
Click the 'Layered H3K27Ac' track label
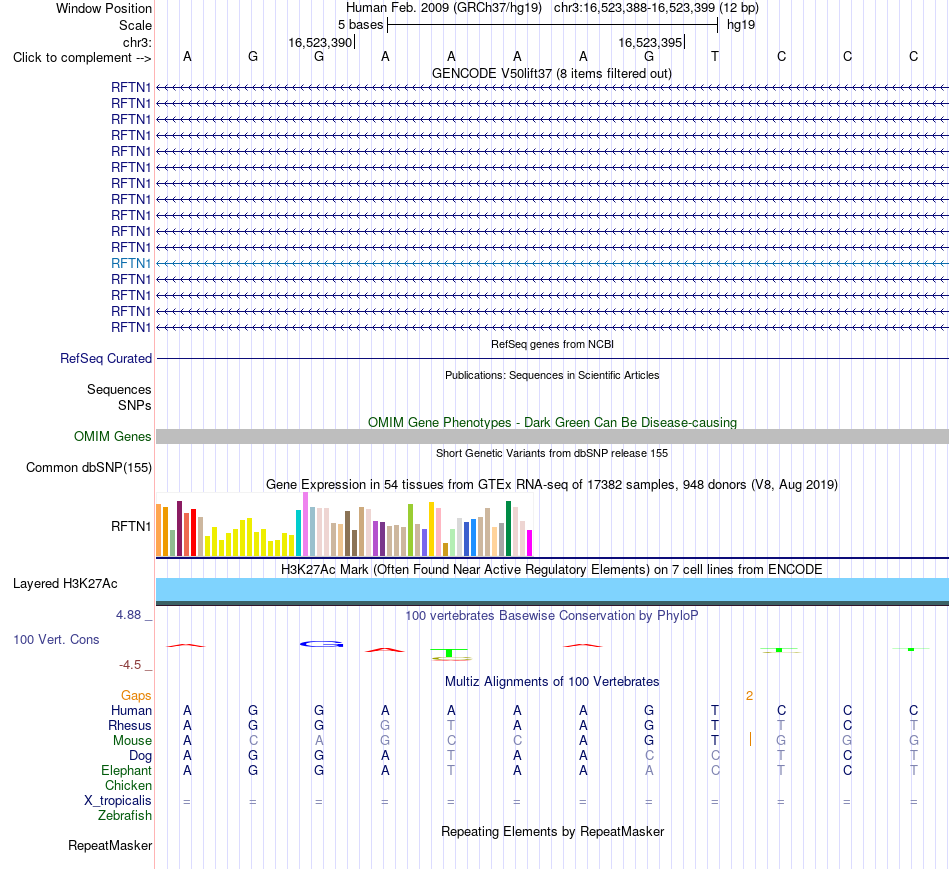click(x=65, y=584)
